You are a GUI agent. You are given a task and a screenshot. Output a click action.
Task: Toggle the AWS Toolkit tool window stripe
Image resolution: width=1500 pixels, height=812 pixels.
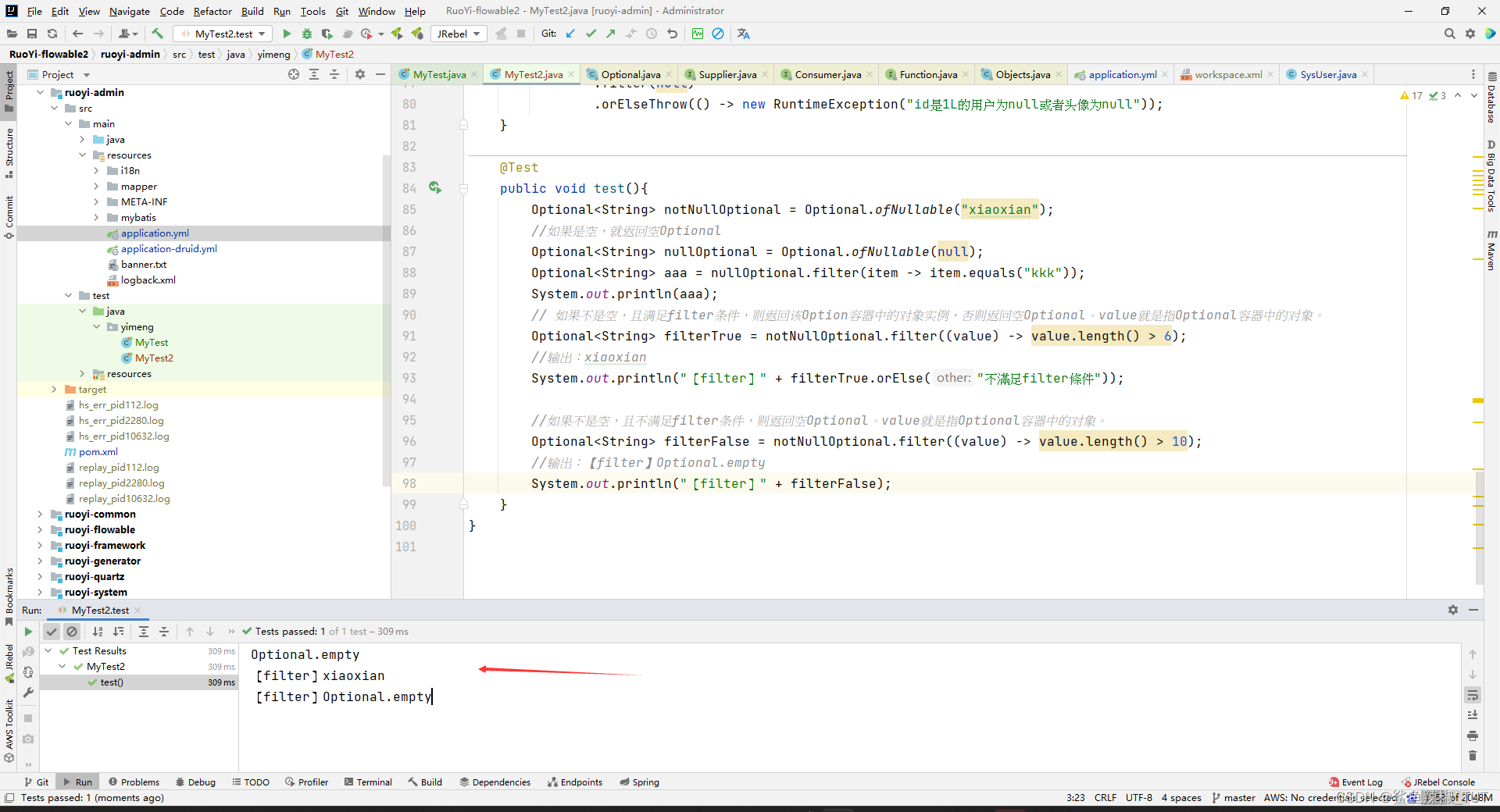(9, 731)
